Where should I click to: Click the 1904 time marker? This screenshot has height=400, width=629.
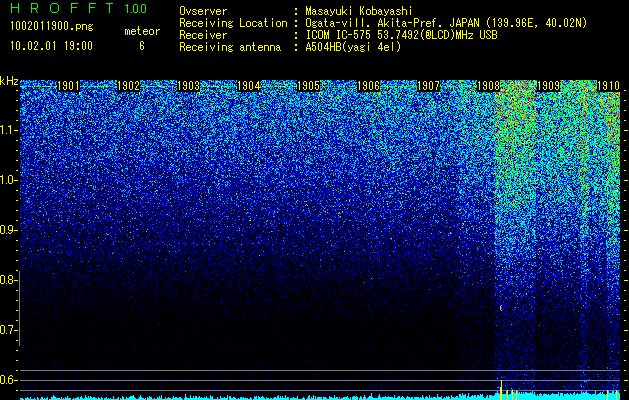(249, 86)
